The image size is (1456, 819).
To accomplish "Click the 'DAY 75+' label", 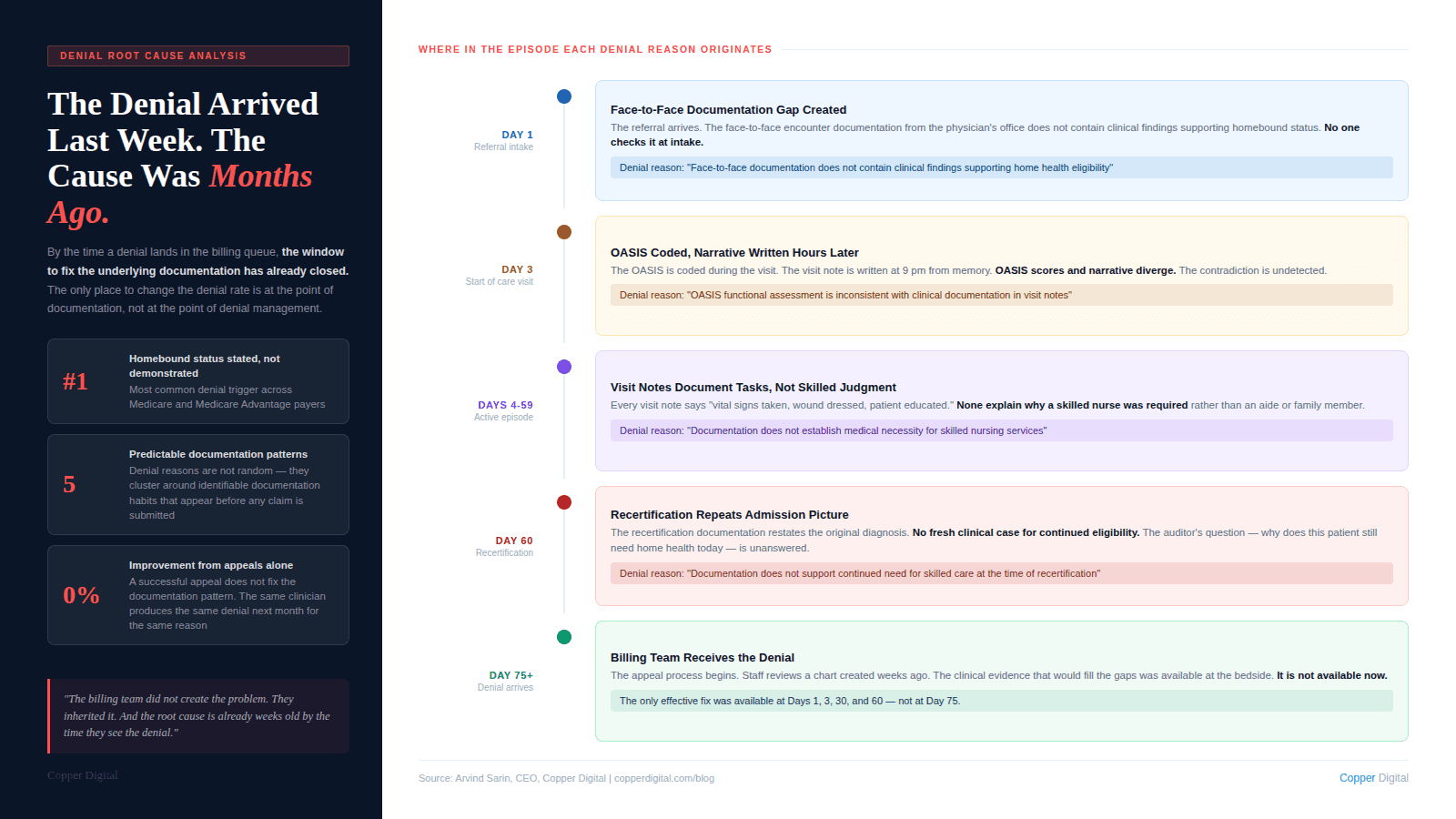I will click(x=511, y=675).
